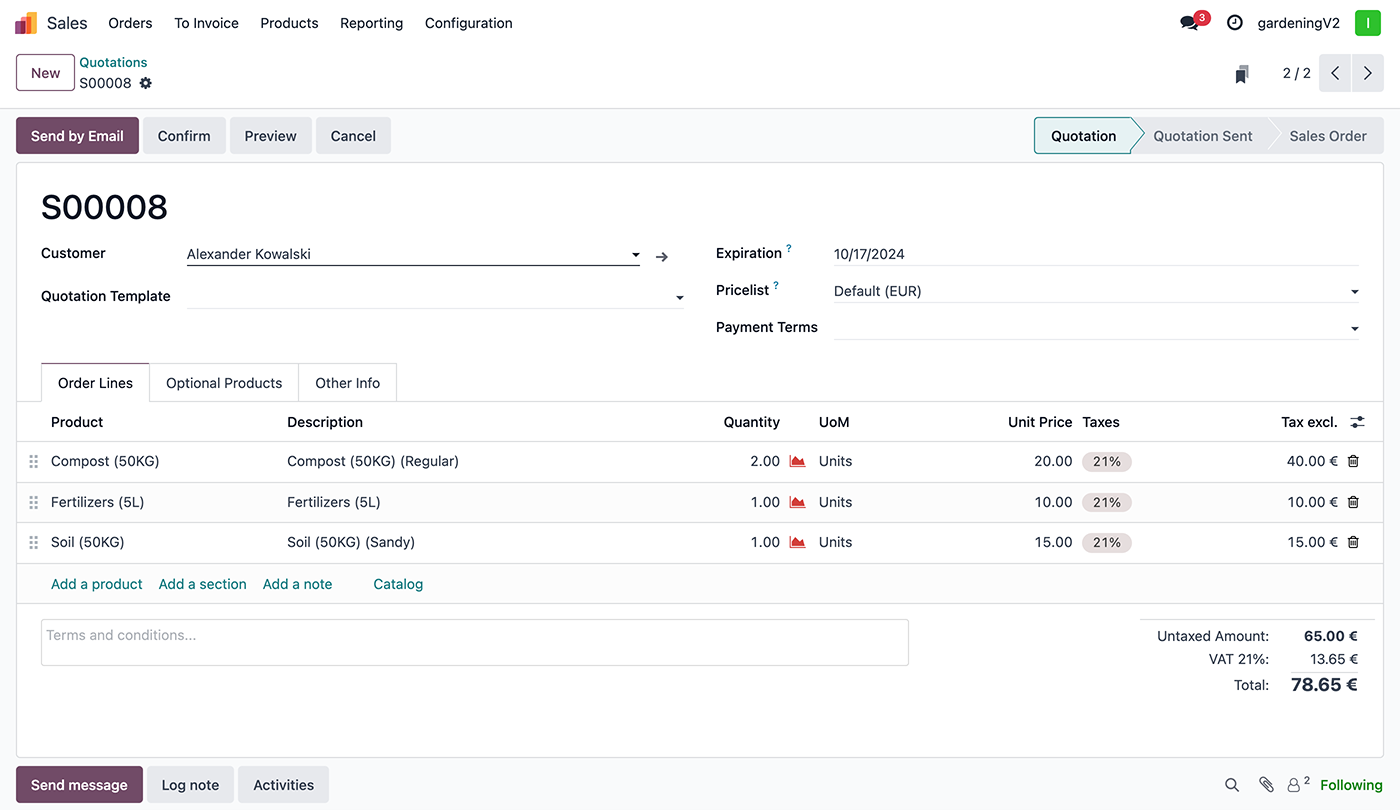The width and height of the screenshot is (1400, 810).
Task: Expand the Quotation Template dropdown
Action: tap(679, 298)
